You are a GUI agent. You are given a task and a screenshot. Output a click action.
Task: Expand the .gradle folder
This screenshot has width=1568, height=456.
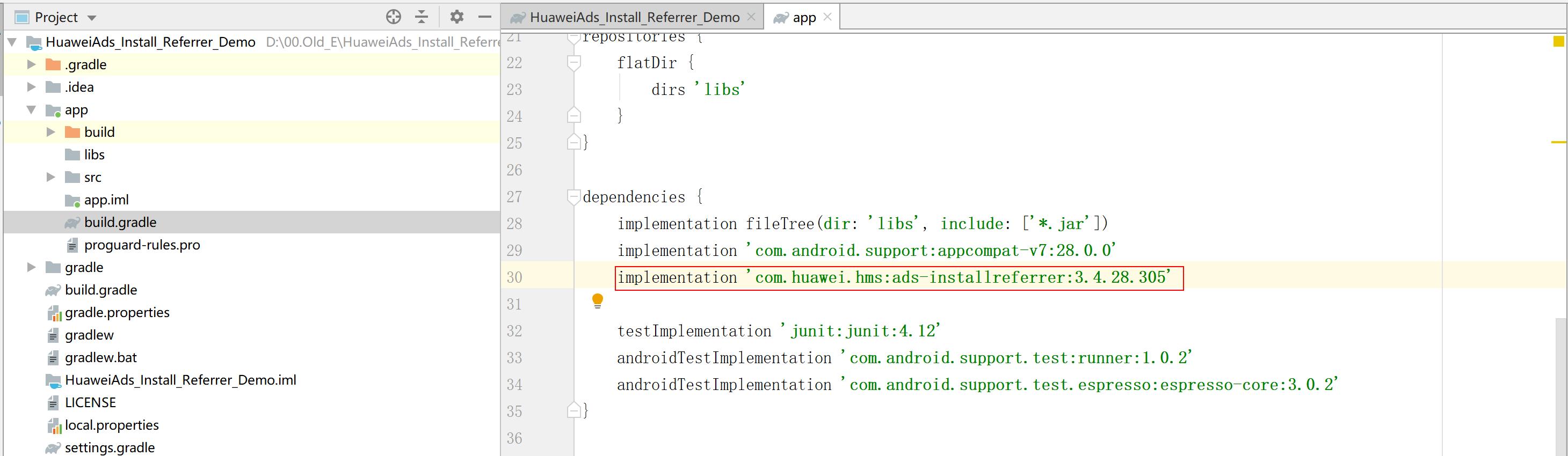32,64
